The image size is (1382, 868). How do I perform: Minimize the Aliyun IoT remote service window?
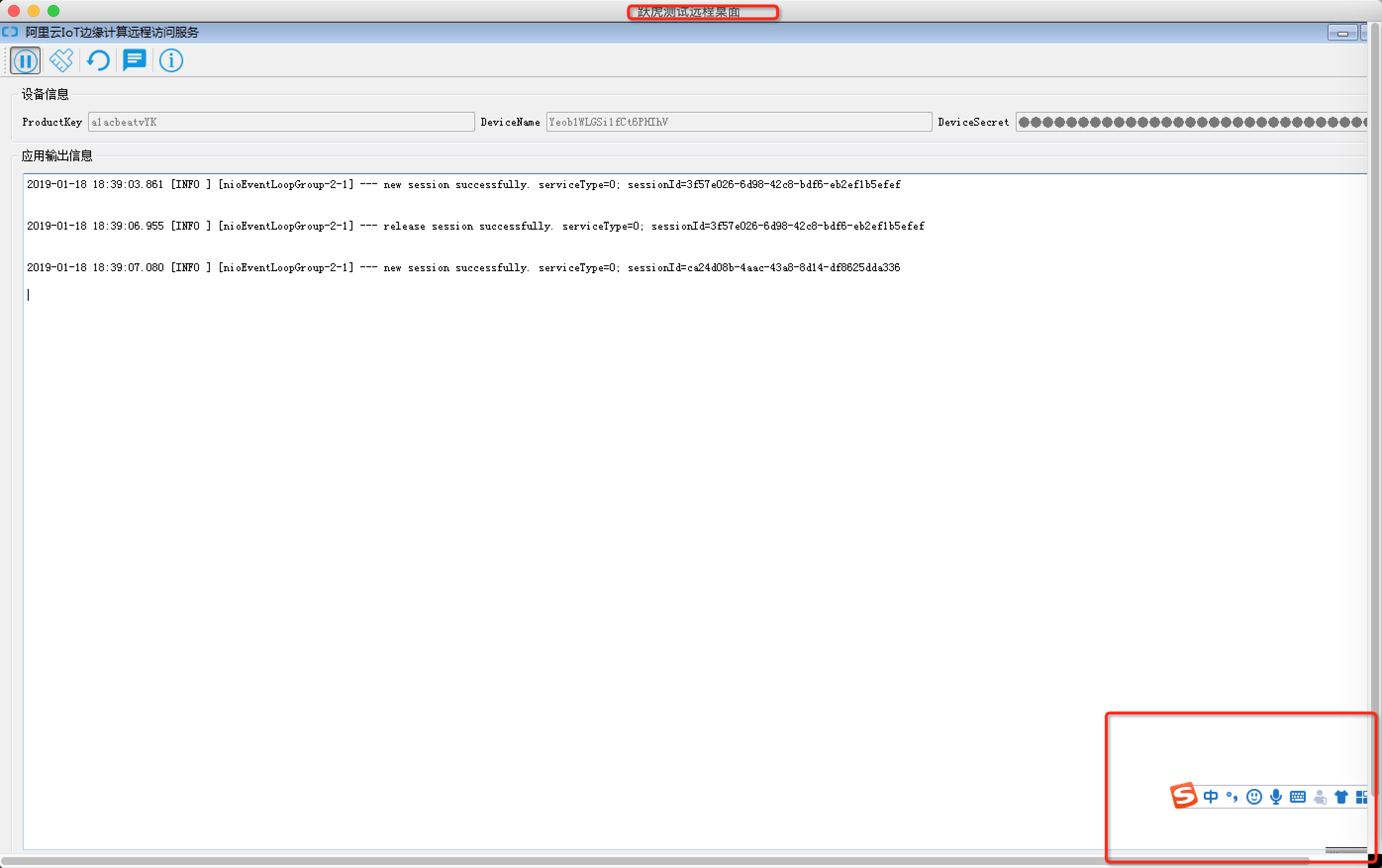[x=1342, y=33]
